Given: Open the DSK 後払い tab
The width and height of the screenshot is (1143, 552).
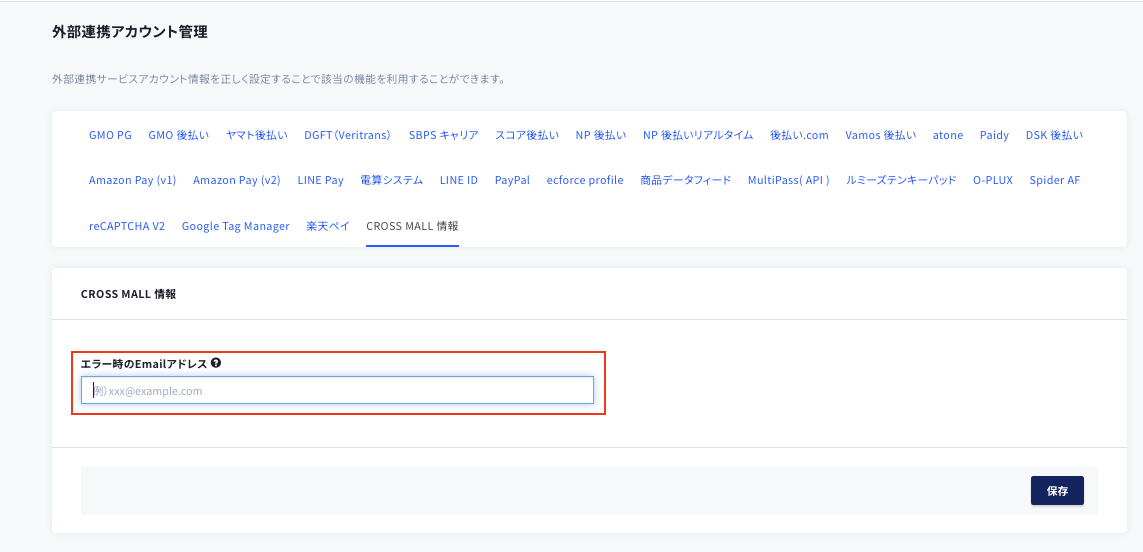Looking at the screenshot, I should pos(1054,135).
